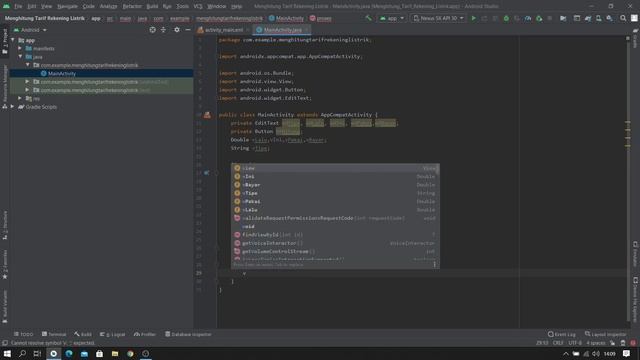Open the Build tool window

pos(83,334)
